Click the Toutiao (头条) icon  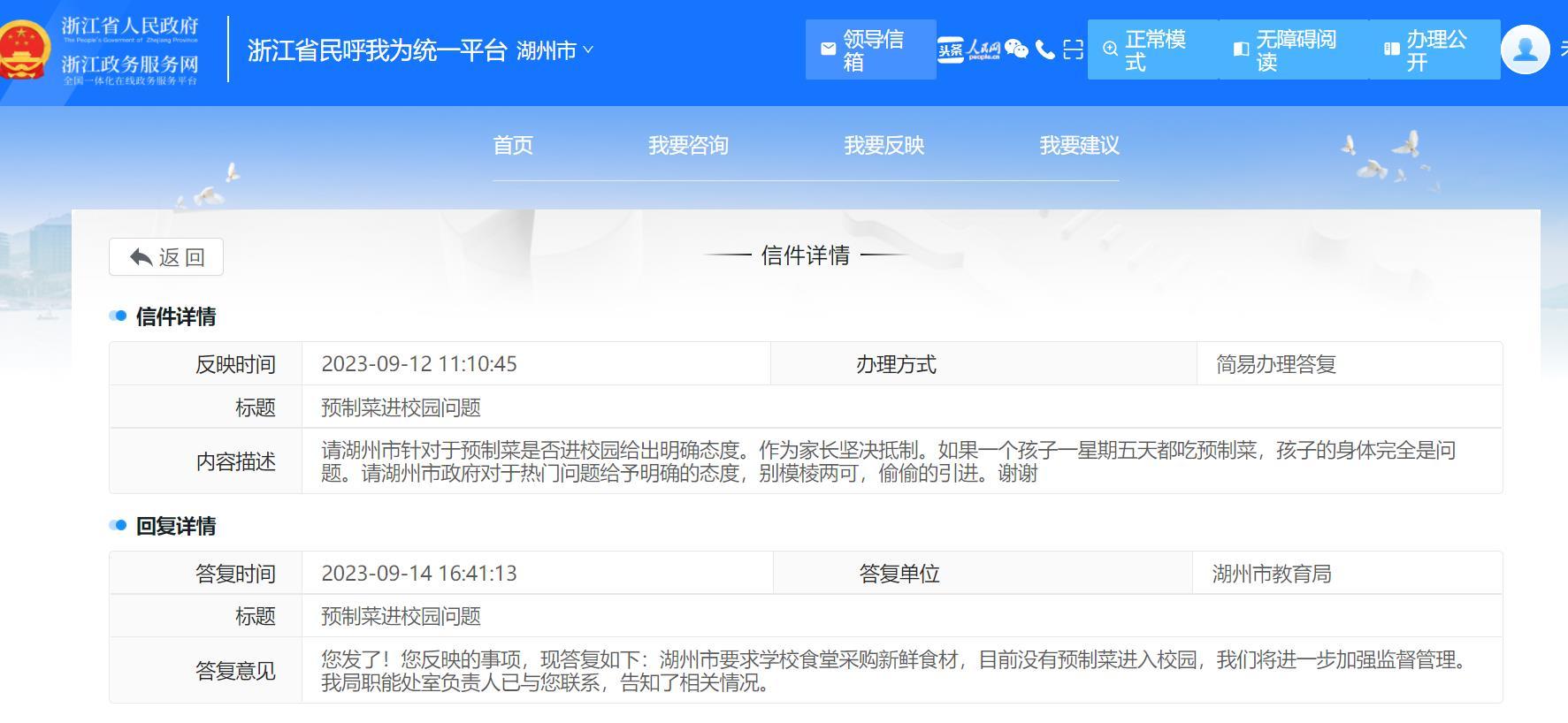(x=950, y=49)
